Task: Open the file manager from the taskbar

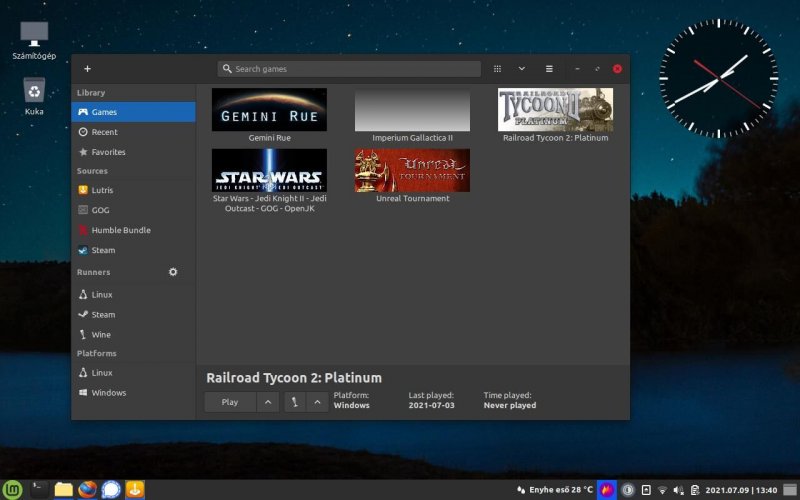Action: [63, 490]
